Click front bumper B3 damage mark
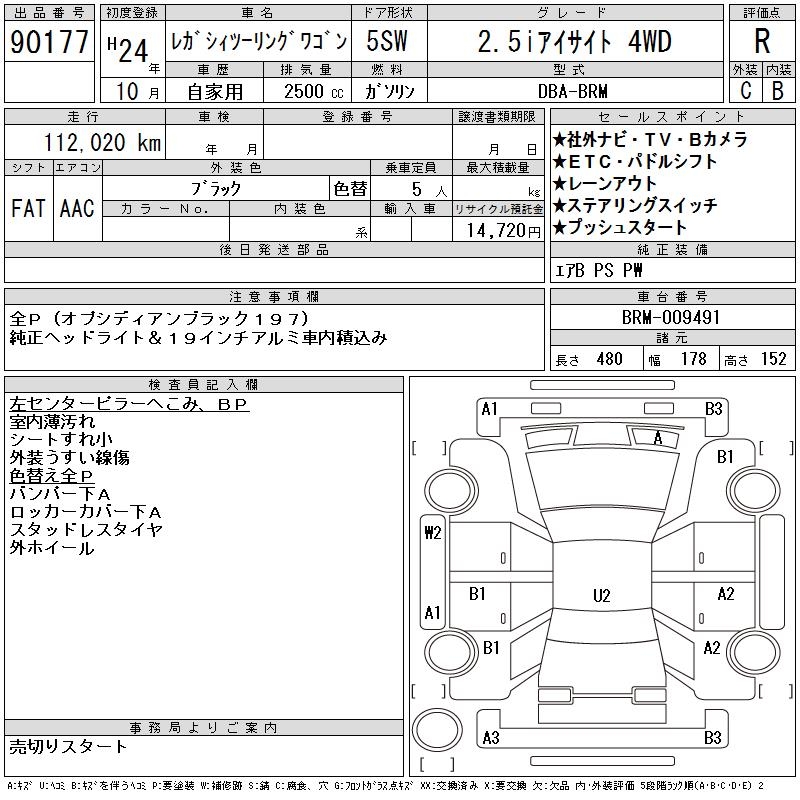The width and height of the screenshot is (800, 800). (x=714, y=409)
